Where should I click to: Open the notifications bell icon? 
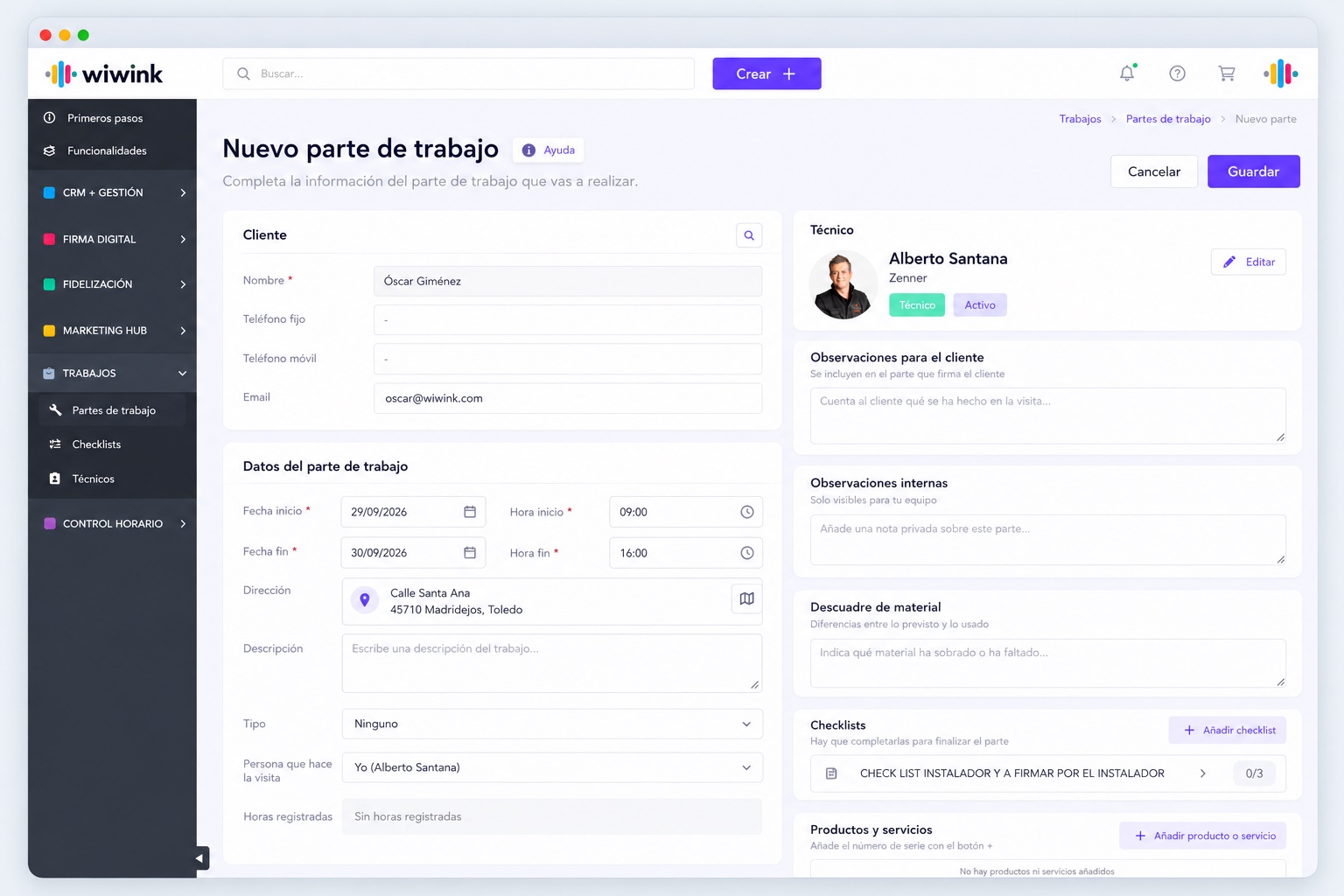point(1127,73)
